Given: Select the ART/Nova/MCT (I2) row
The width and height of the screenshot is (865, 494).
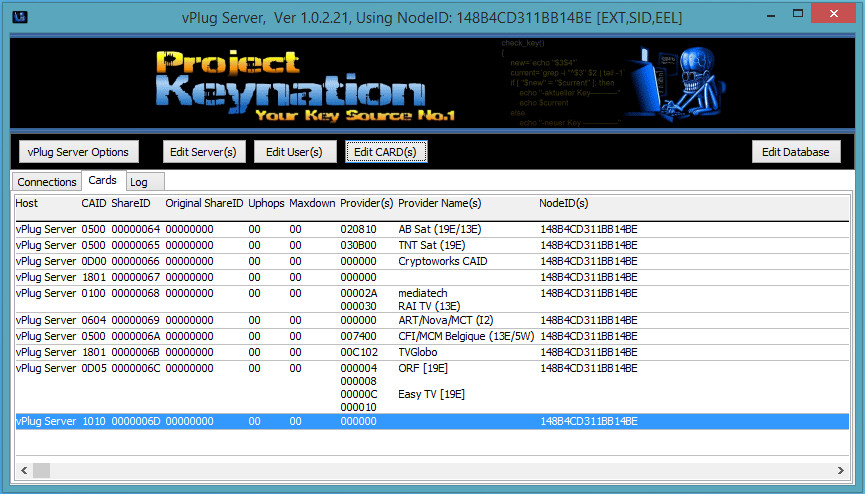Looking at the screenshot, I should [x=432, y=320].
